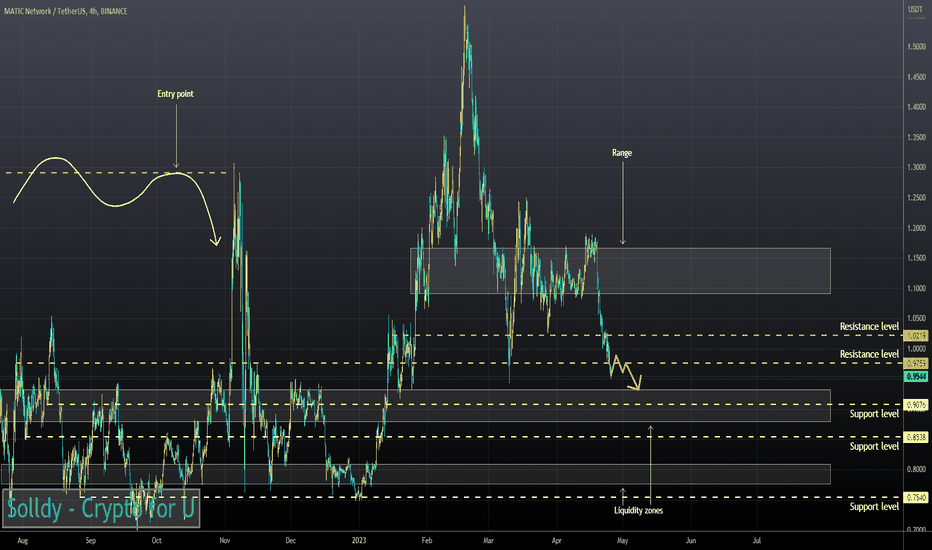Select the 'Resistance level' label beside 0.9759
Image resolution: width=932 pixels, height=550 pixels.
point(869,354)
